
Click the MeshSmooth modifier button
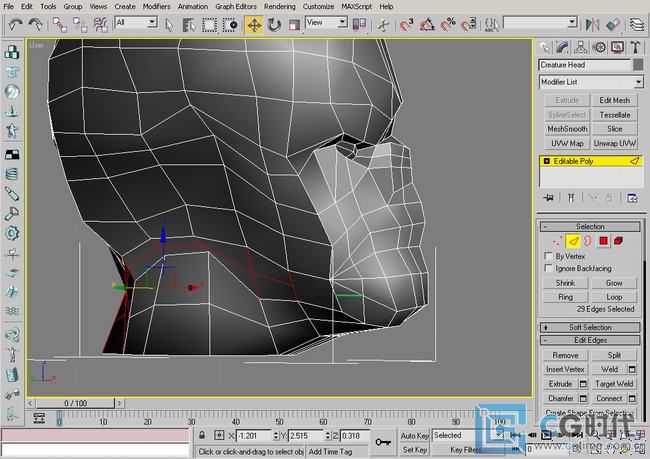point(567,129)
